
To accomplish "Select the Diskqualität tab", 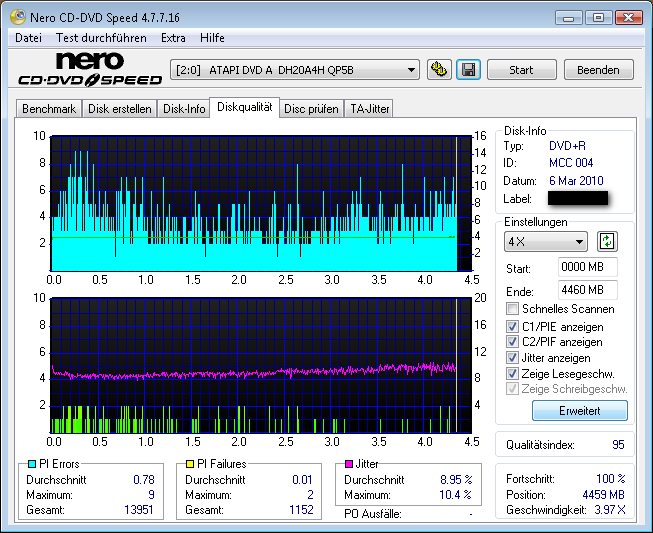I will (x=244, y=107).
